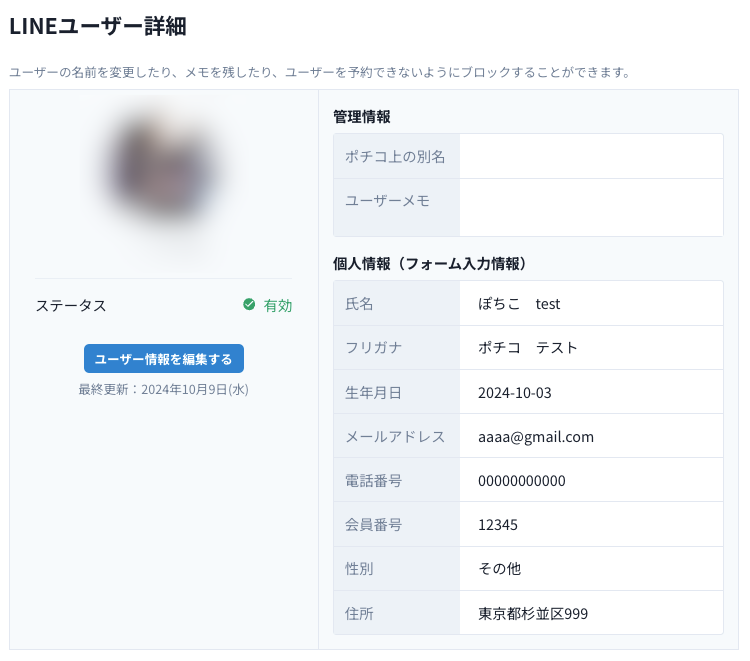Click the email address aaaa@gmail.com
The height and width of the screenshot is (661, 750).
536,436
